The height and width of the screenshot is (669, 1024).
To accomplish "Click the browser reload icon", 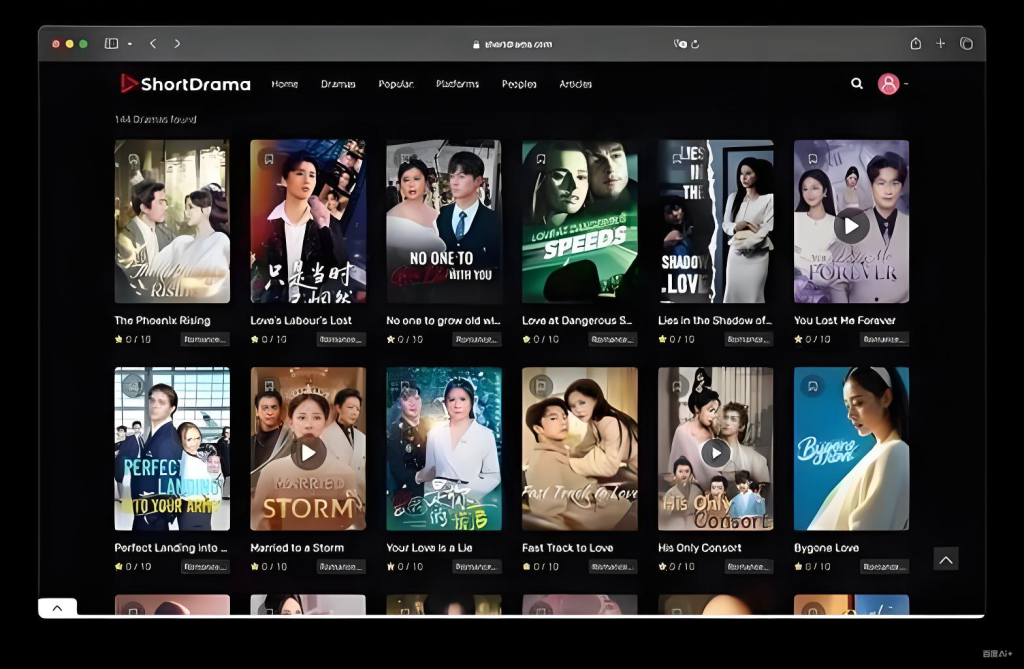I will (695, 44).
